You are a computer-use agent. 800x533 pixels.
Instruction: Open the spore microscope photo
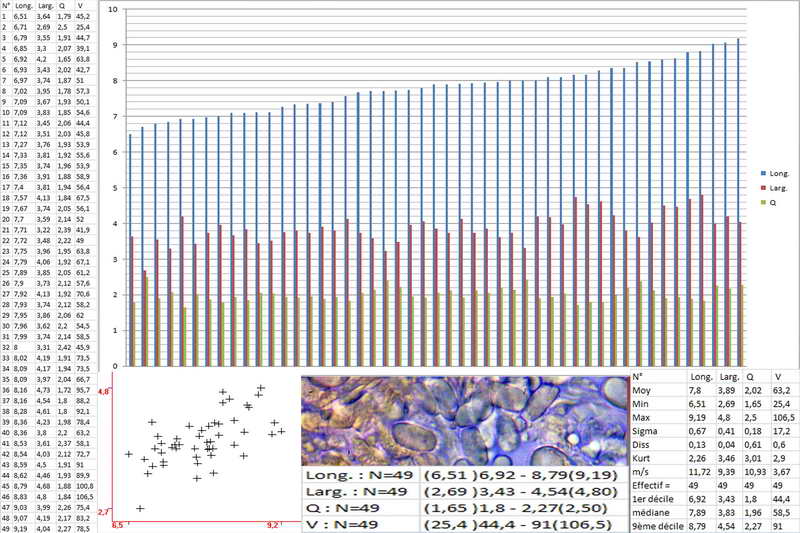(x=465, y=421)
